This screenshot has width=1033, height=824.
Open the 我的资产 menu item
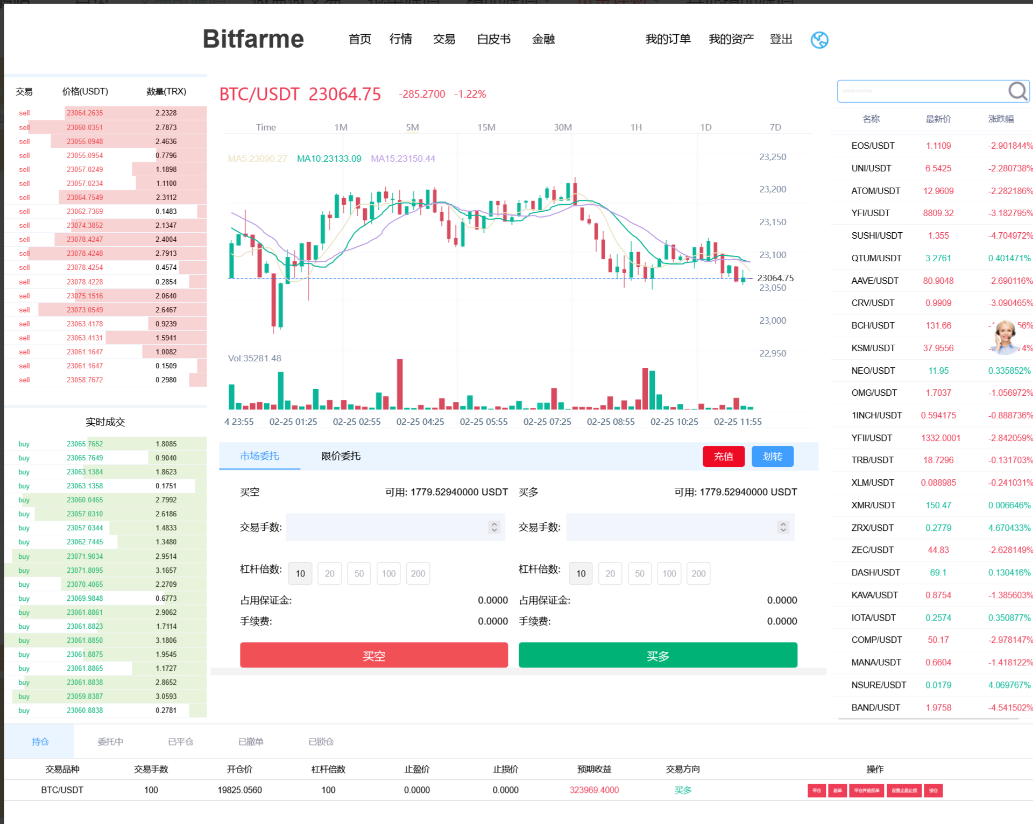(731, 40)
